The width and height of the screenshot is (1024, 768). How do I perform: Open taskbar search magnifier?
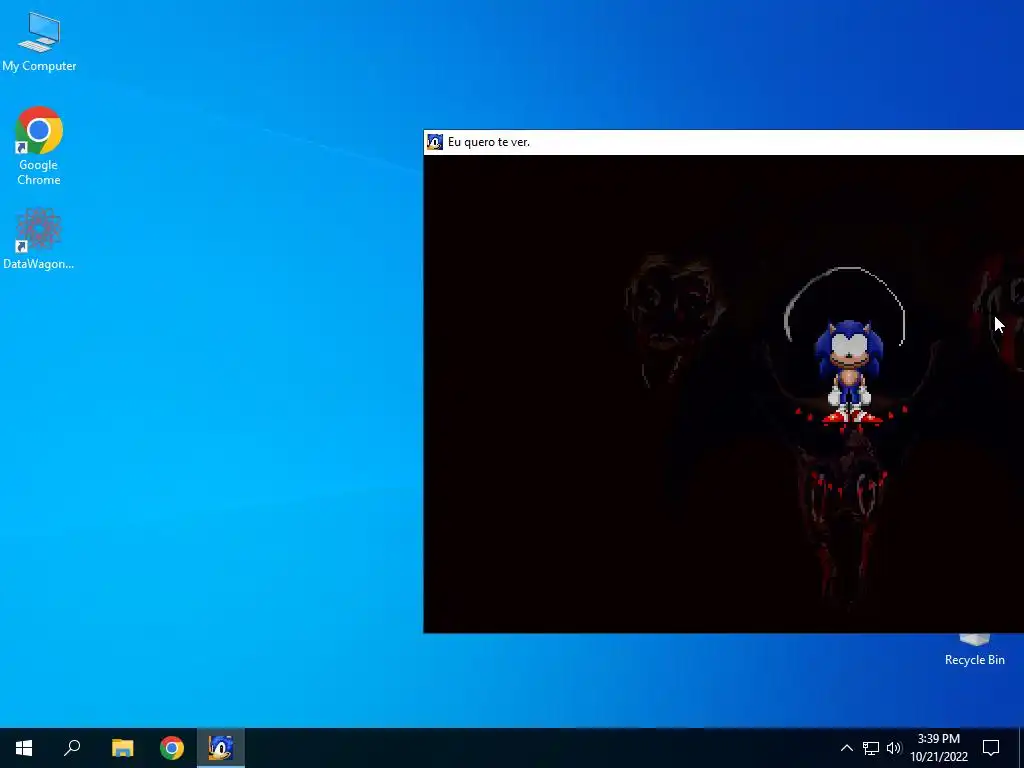(x=72, y=748)
